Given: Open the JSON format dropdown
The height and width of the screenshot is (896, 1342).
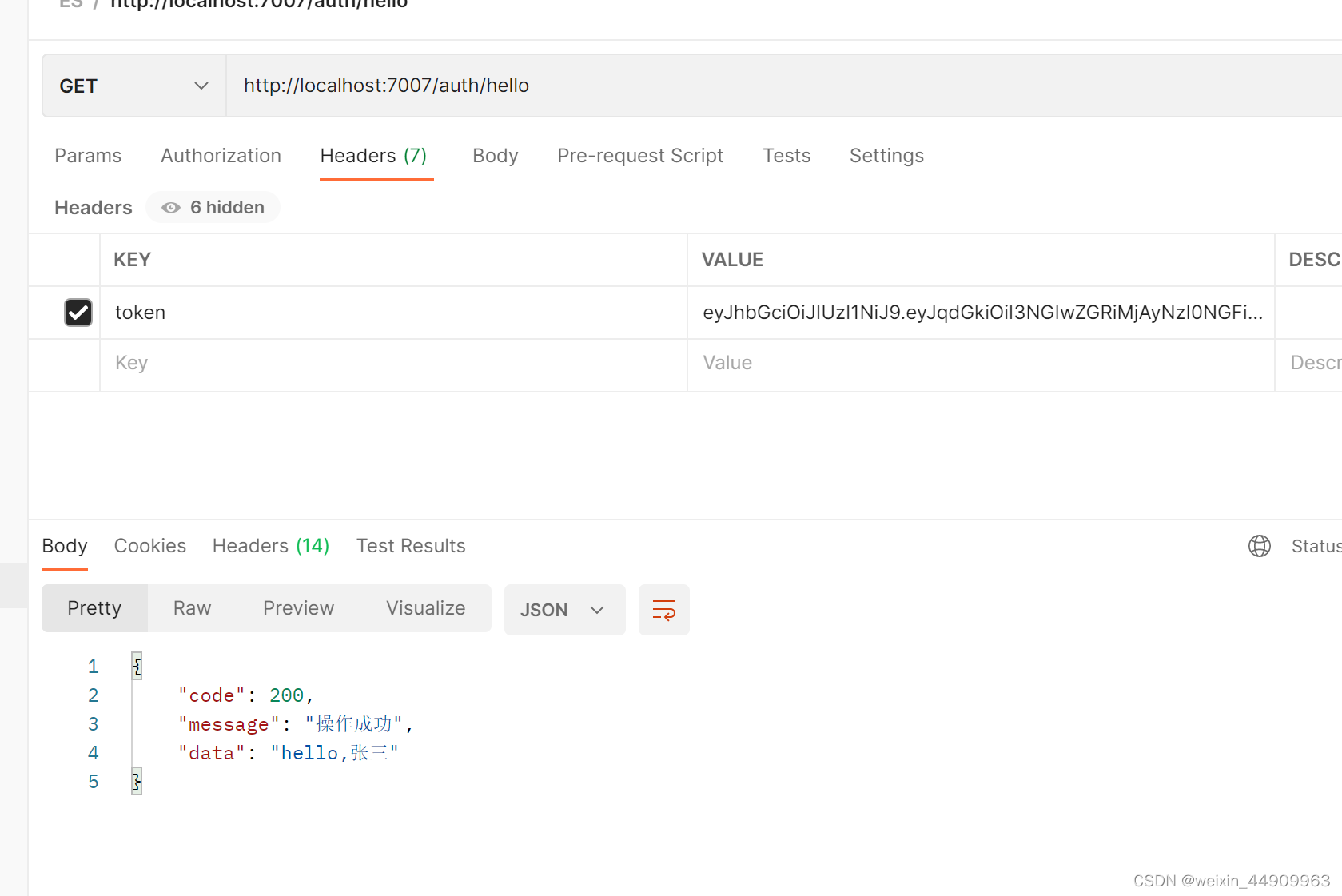Looking at the screenshot, I should (564, 610).
